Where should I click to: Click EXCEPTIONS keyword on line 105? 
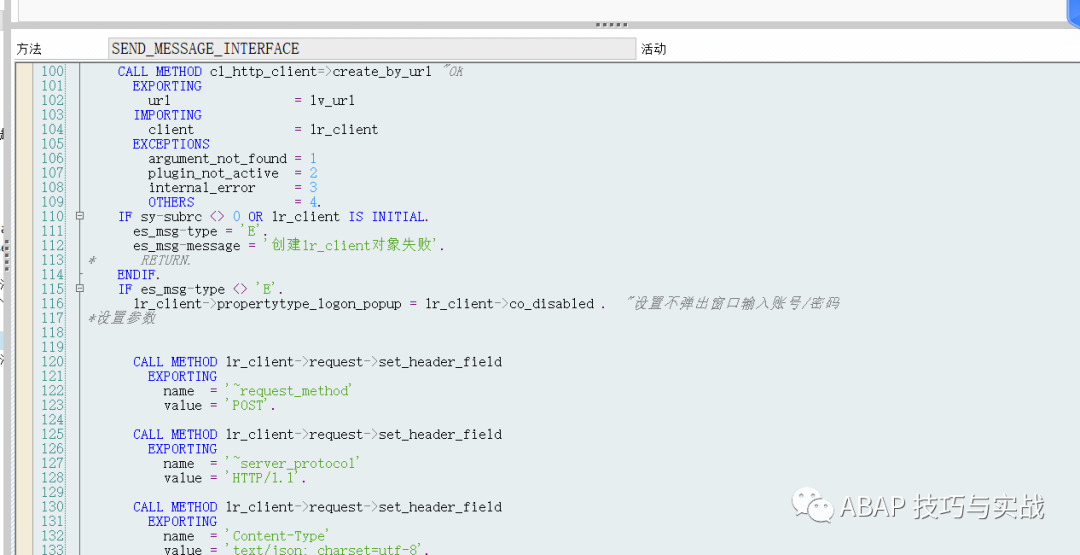(171, 144)
